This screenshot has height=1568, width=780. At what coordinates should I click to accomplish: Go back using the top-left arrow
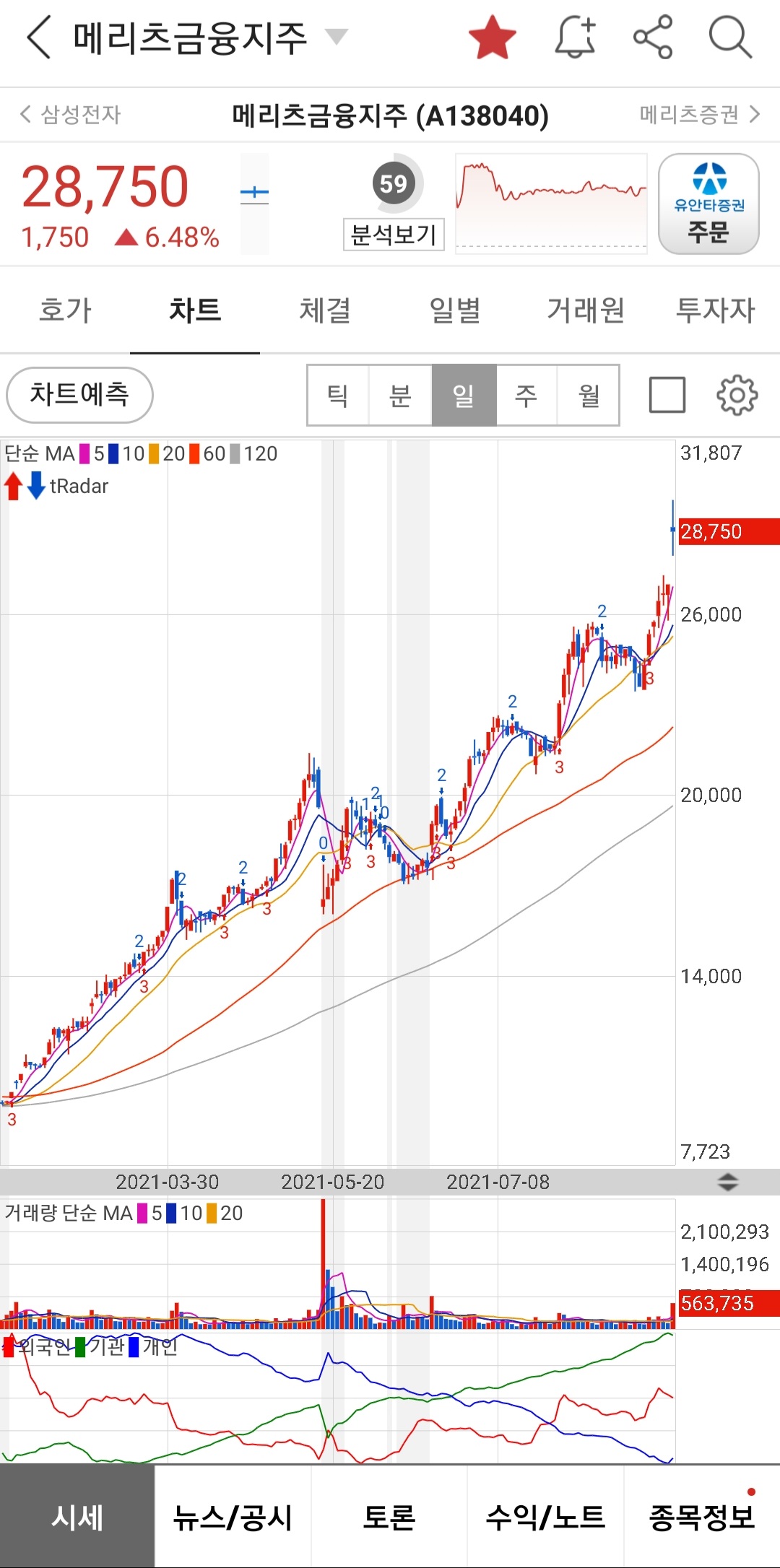pos(39,38)
